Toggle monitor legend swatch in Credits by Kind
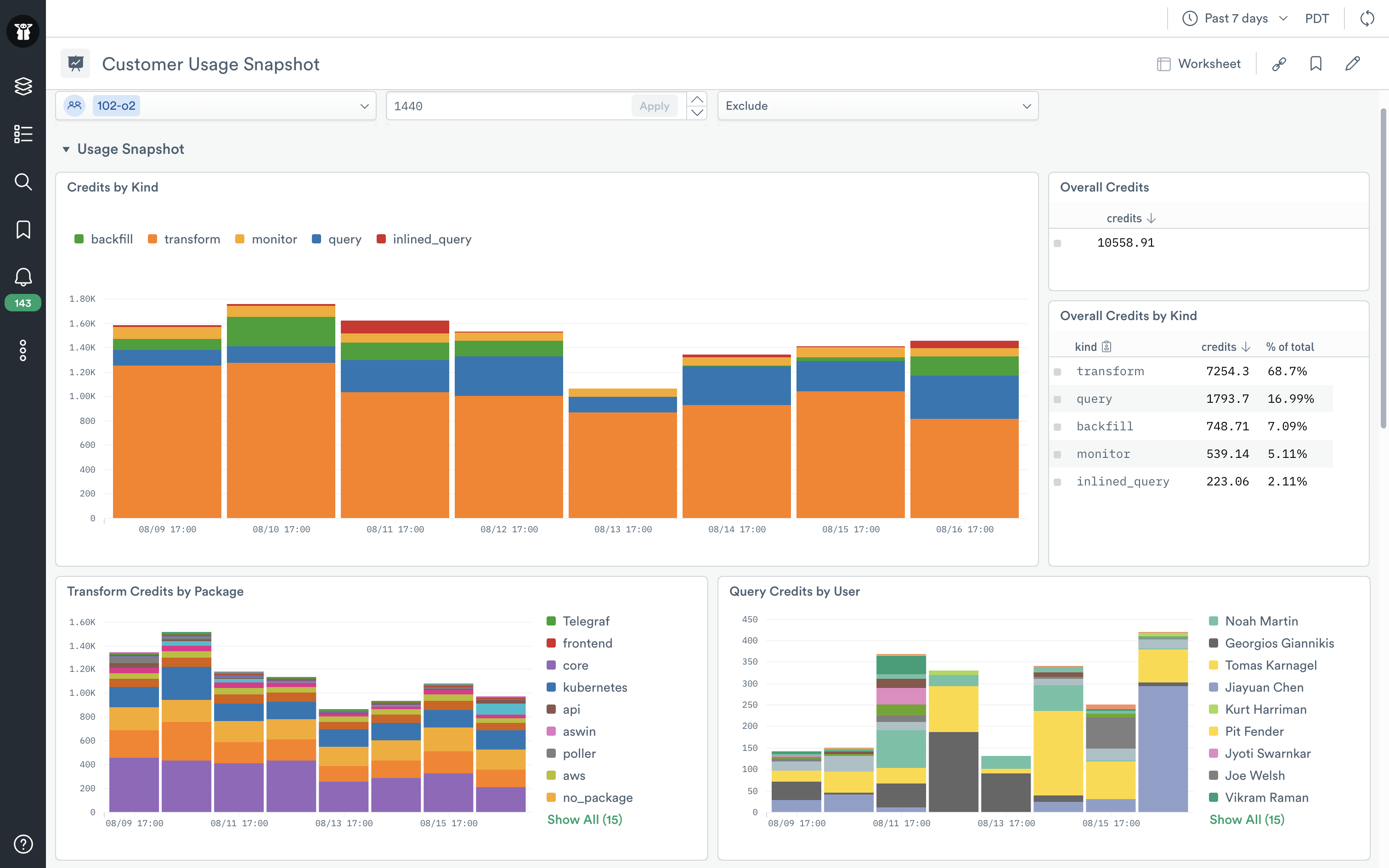The height and width of the screenshot is (868, 1389). [240, 239]
